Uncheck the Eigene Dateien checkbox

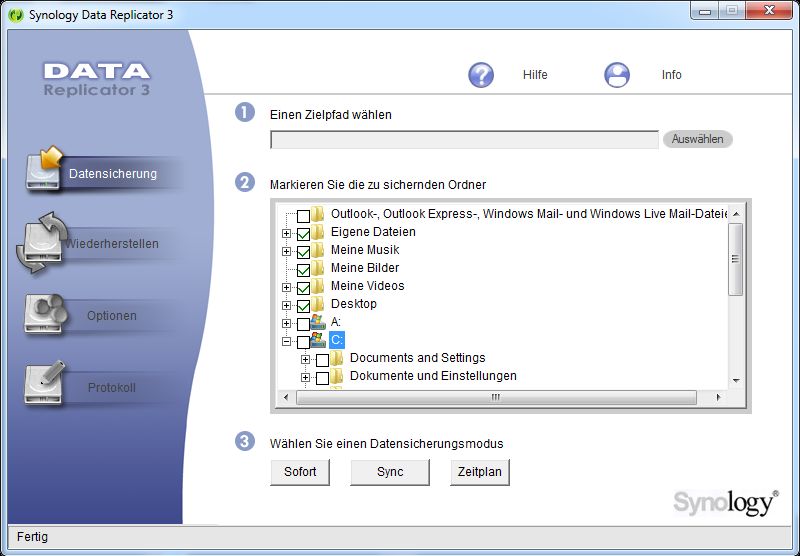[x=303, y=233]
